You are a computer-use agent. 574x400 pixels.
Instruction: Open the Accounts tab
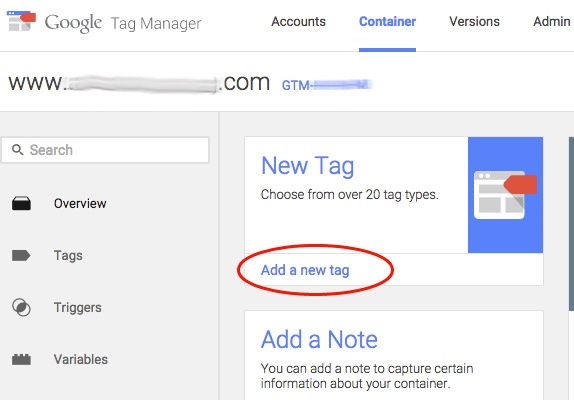tap(298, 22)
